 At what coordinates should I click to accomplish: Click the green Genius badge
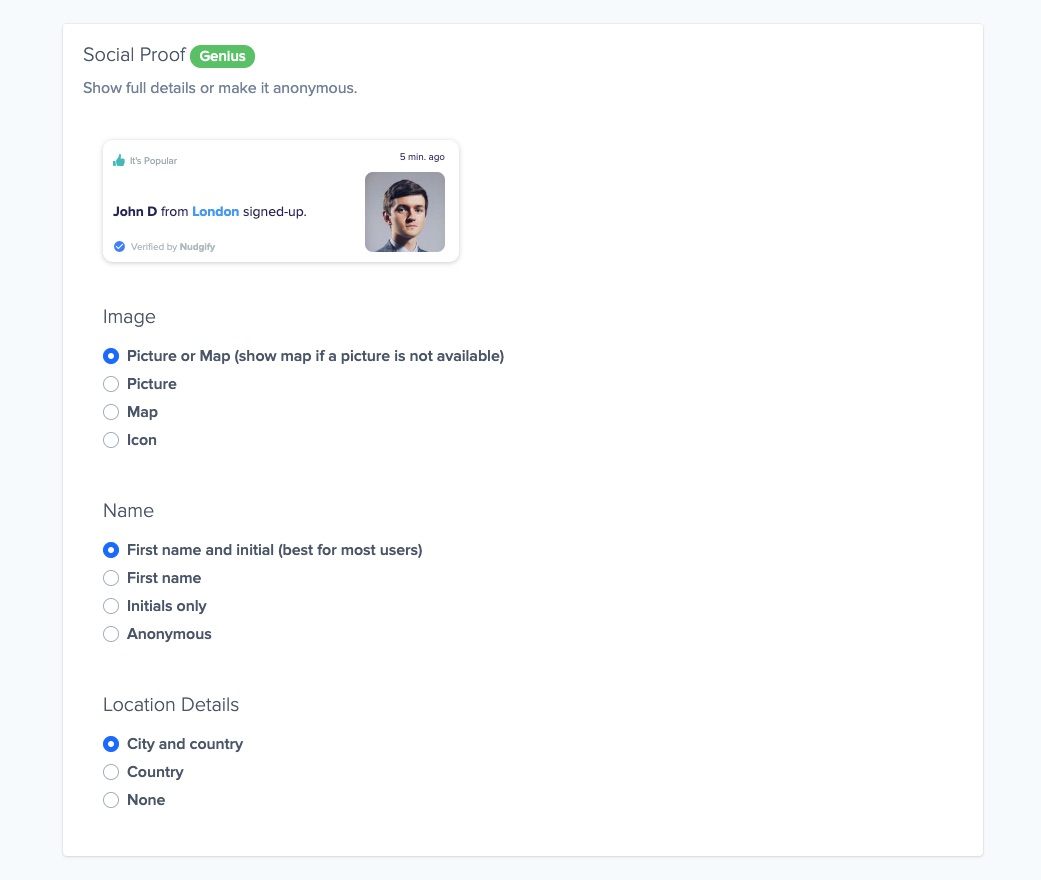(x=222, y=56)
